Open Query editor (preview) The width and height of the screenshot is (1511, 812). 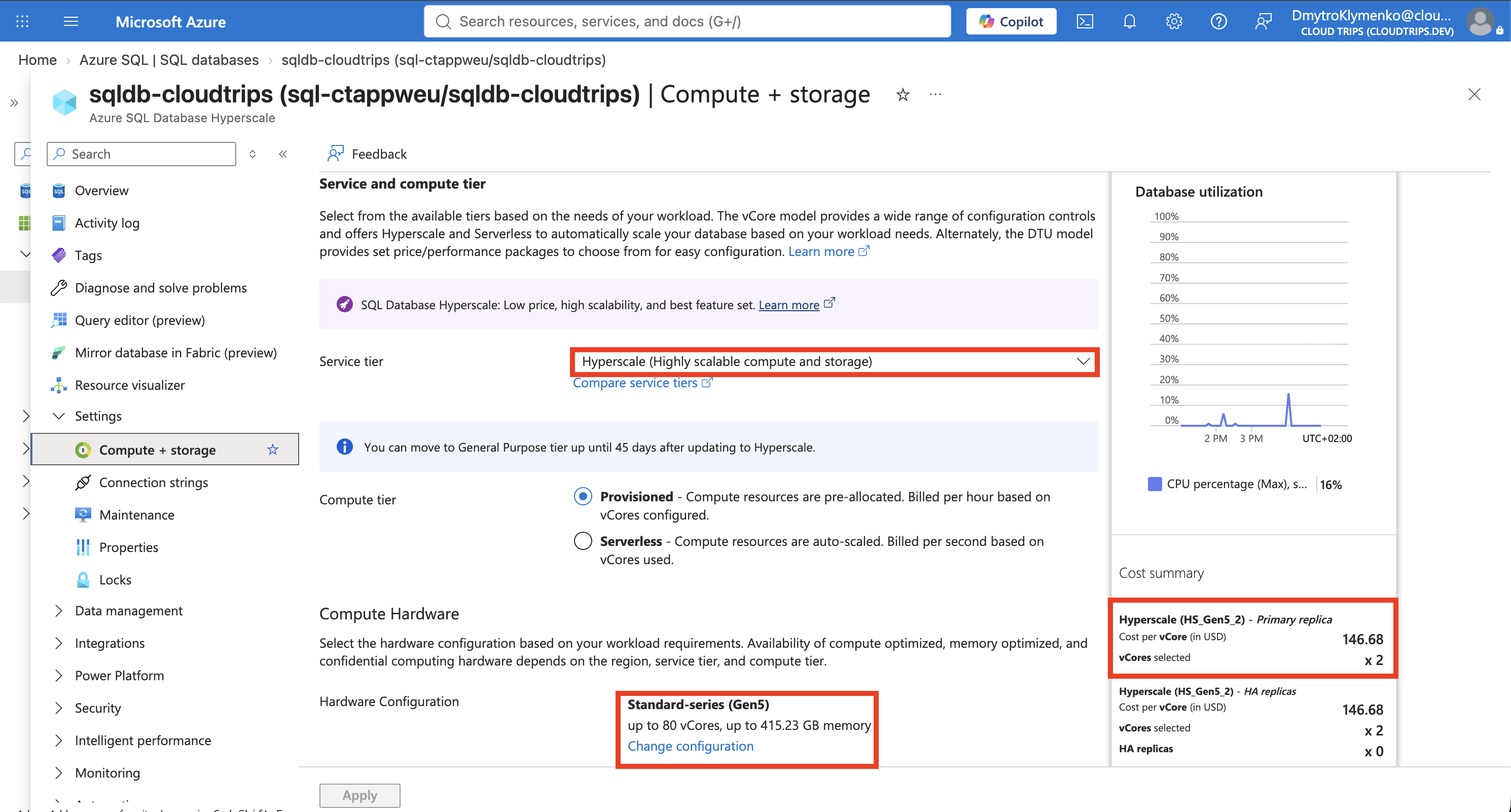pos(139,320)
